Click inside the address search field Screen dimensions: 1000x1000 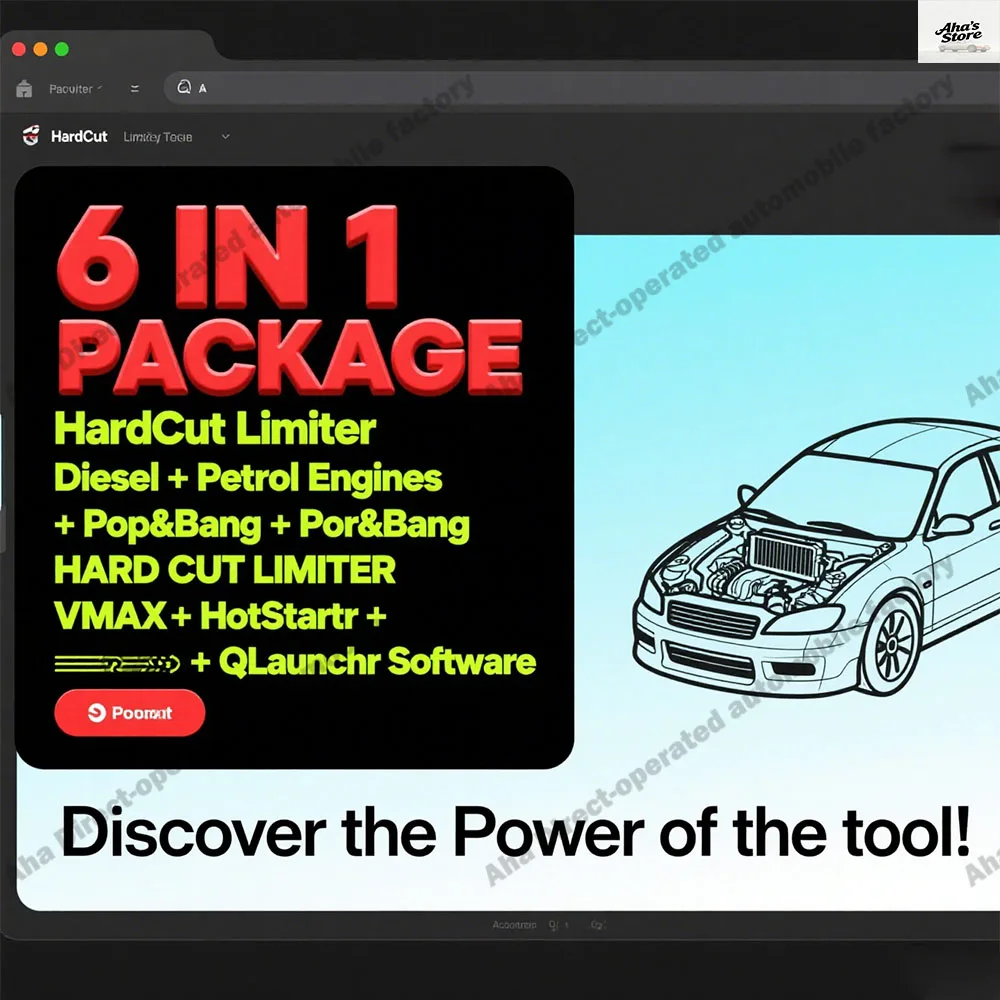300,88
